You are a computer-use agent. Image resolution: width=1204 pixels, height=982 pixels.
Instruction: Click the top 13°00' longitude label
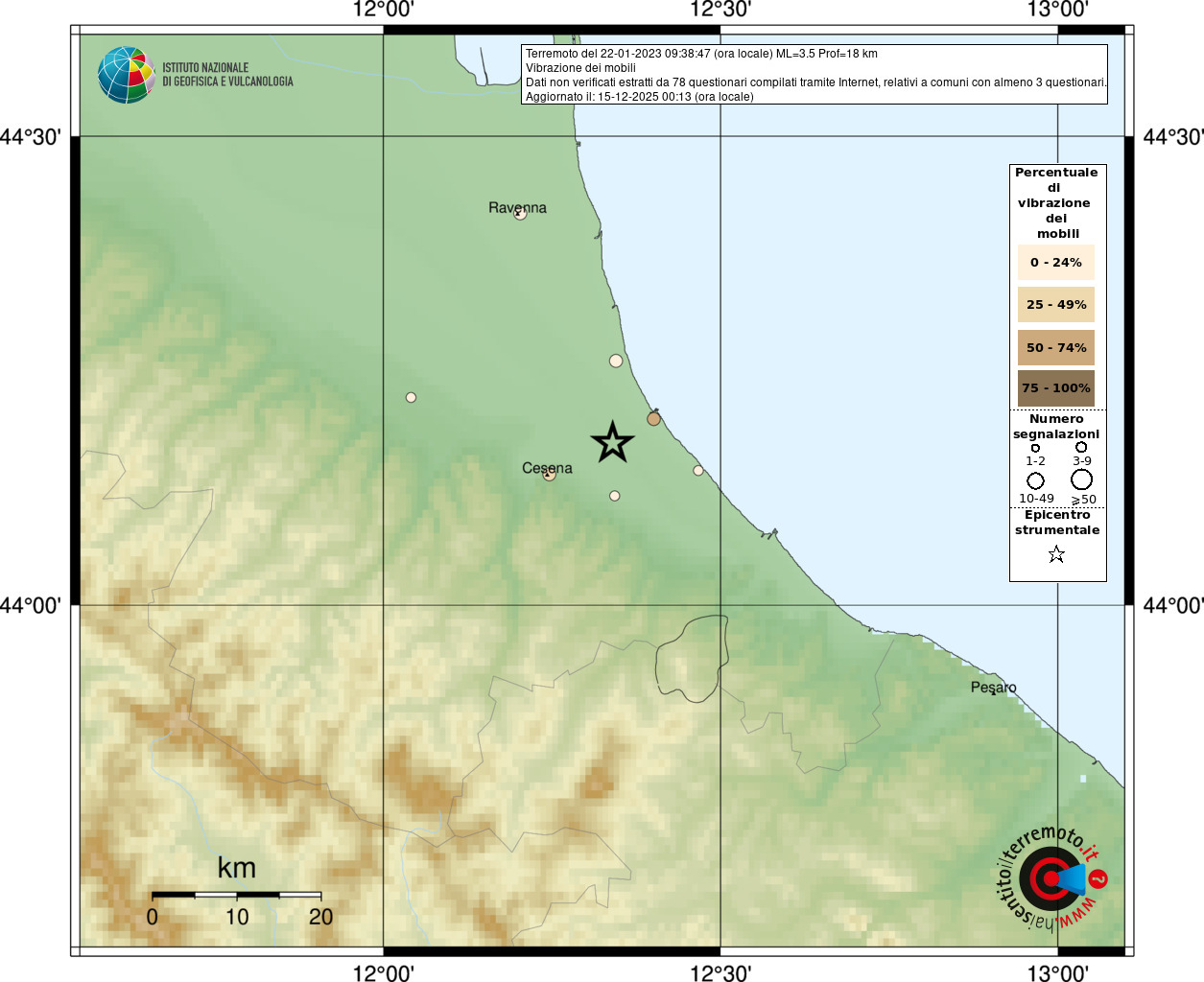[x=1057, y=10]
